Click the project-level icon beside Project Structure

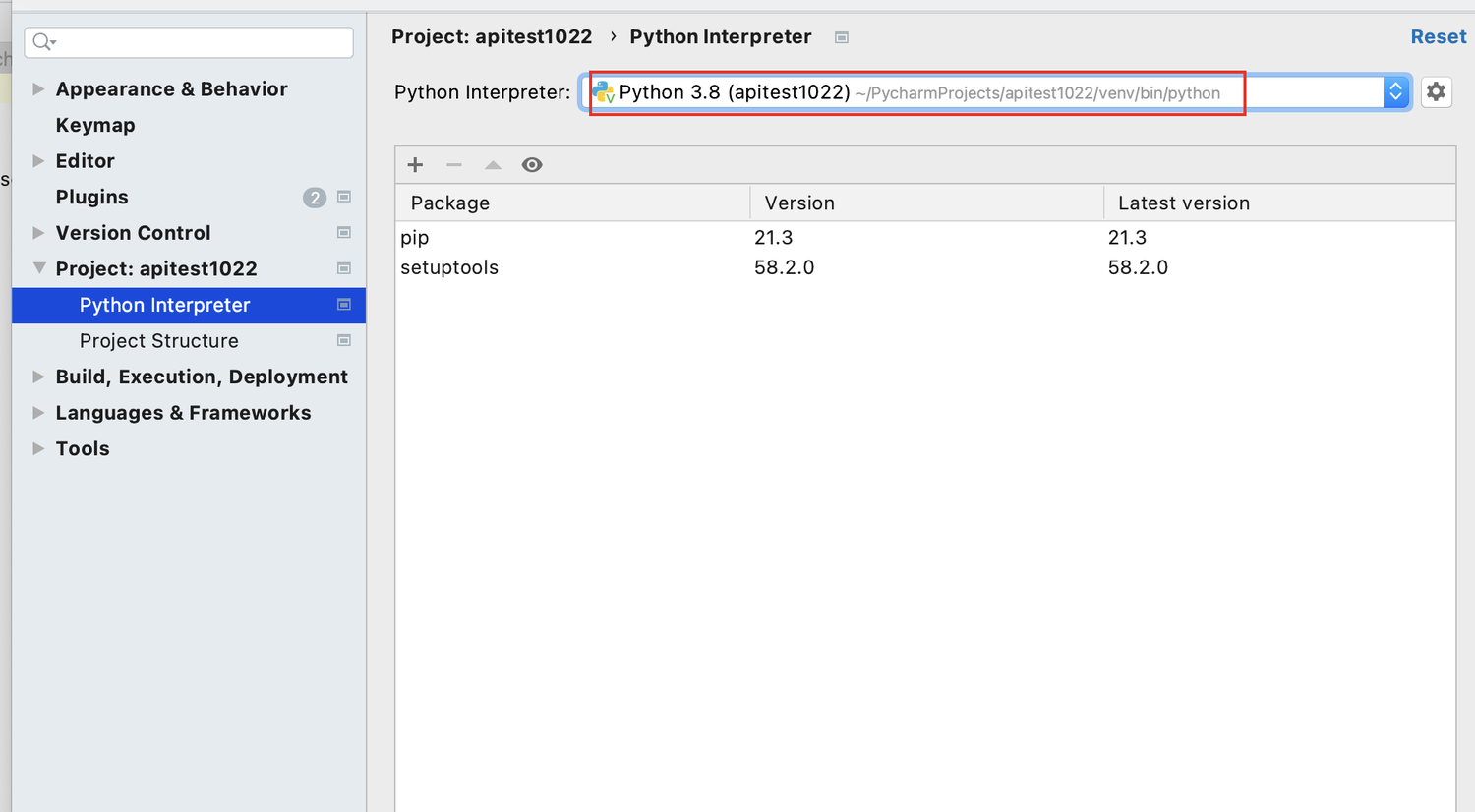point(344,340)
